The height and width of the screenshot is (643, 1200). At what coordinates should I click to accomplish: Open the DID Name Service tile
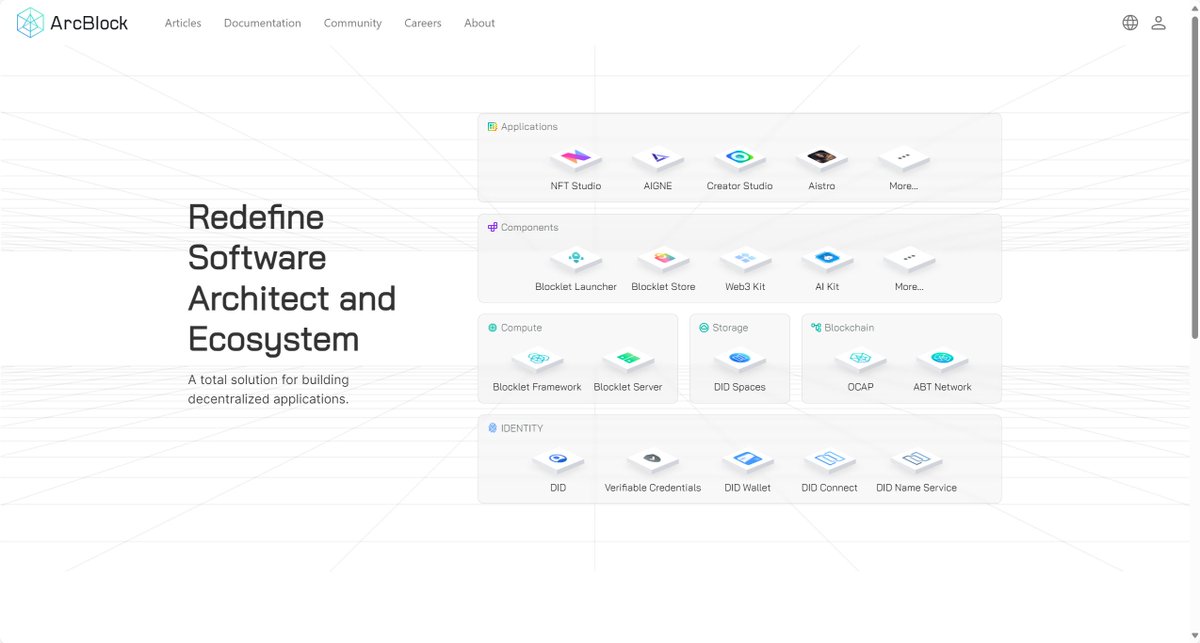click(916, 470)
